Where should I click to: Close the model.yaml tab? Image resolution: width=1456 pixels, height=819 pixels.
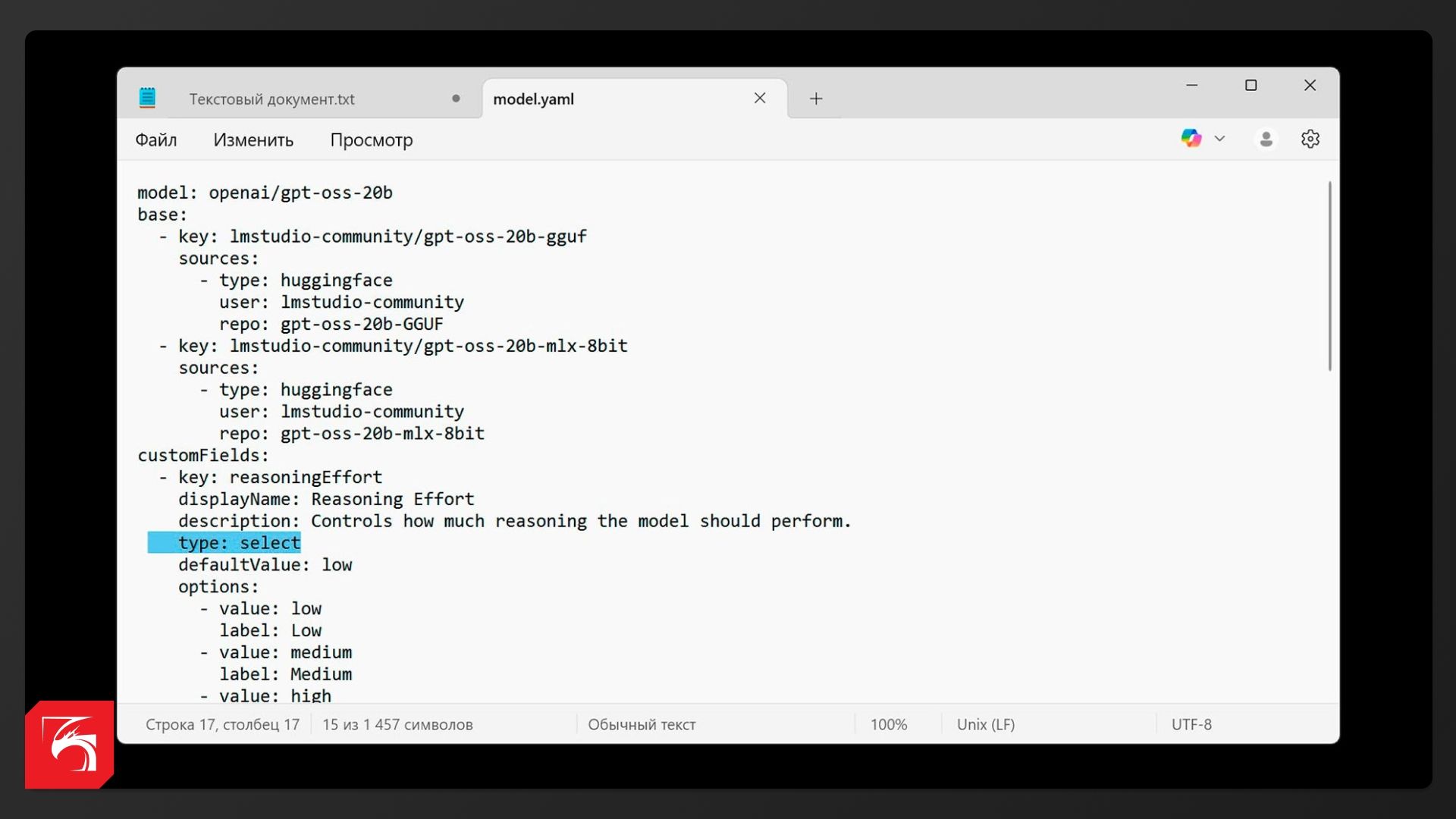760,98
